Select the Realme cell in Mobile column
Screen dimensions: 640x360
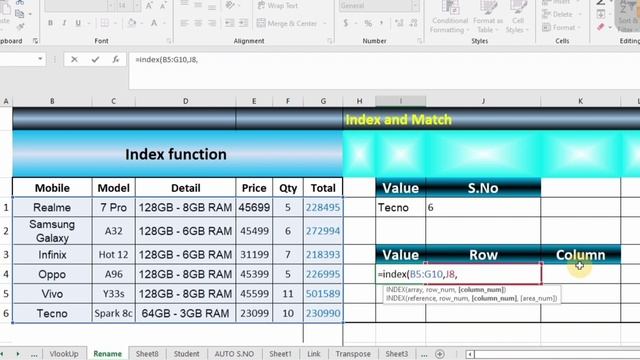(x=52, y=207)
